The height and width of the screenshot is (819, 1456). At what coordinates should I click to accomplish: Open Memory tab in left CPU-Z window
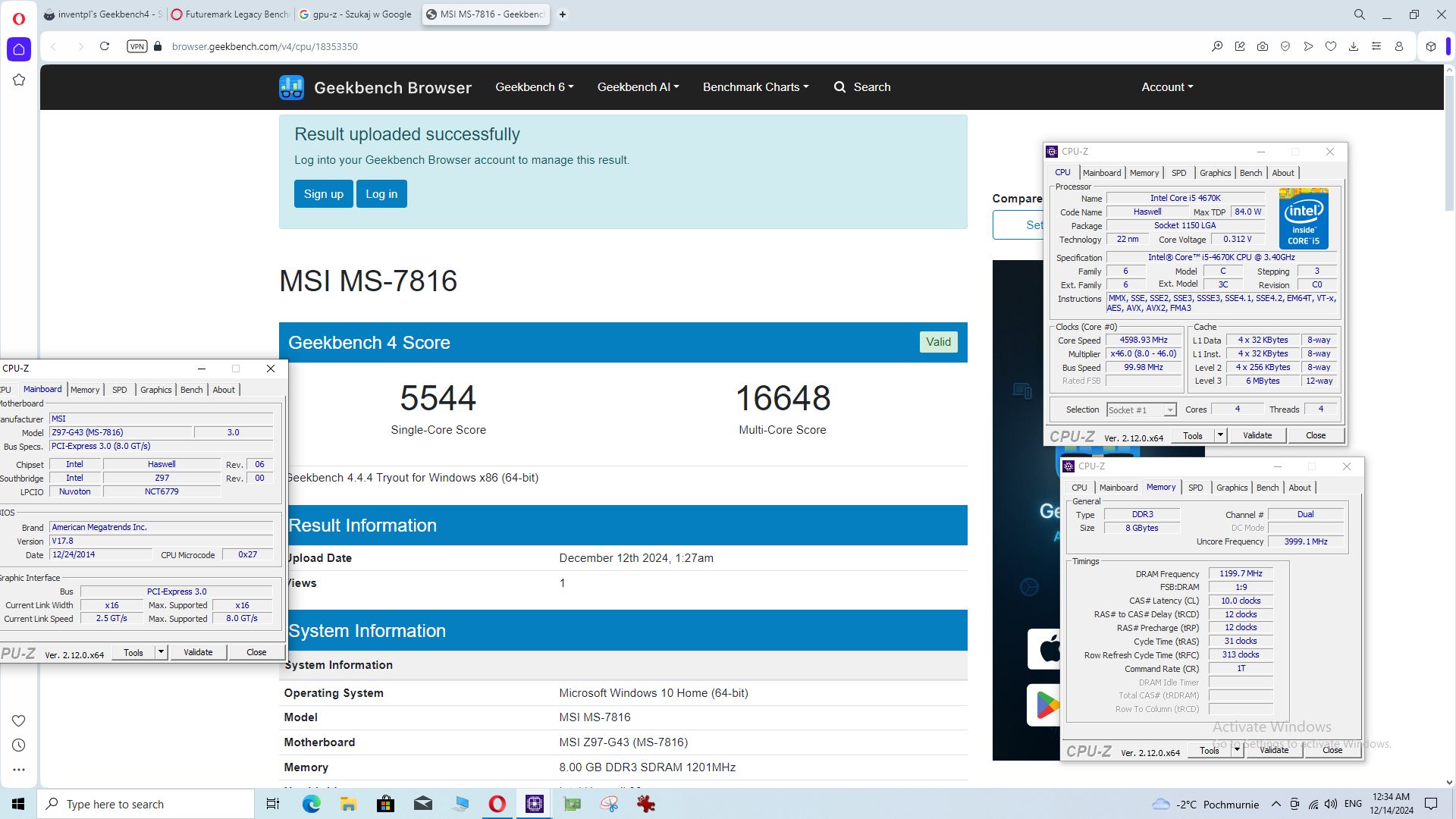(x=85, y=390)
